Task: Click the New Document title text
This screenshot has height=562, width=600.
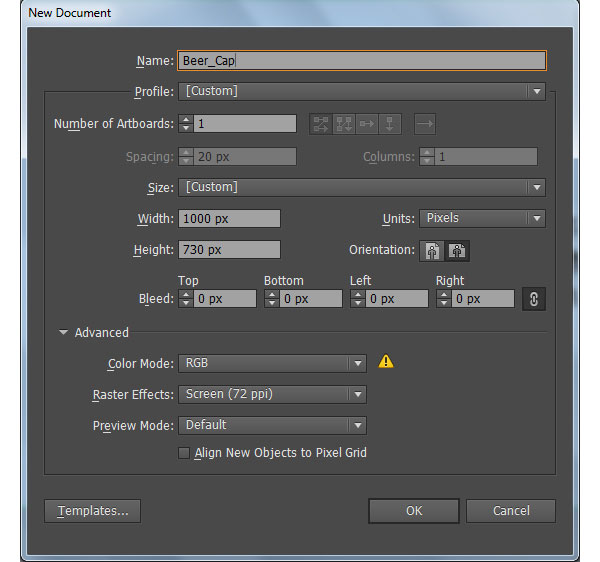Action: click(x=70, y=13)
